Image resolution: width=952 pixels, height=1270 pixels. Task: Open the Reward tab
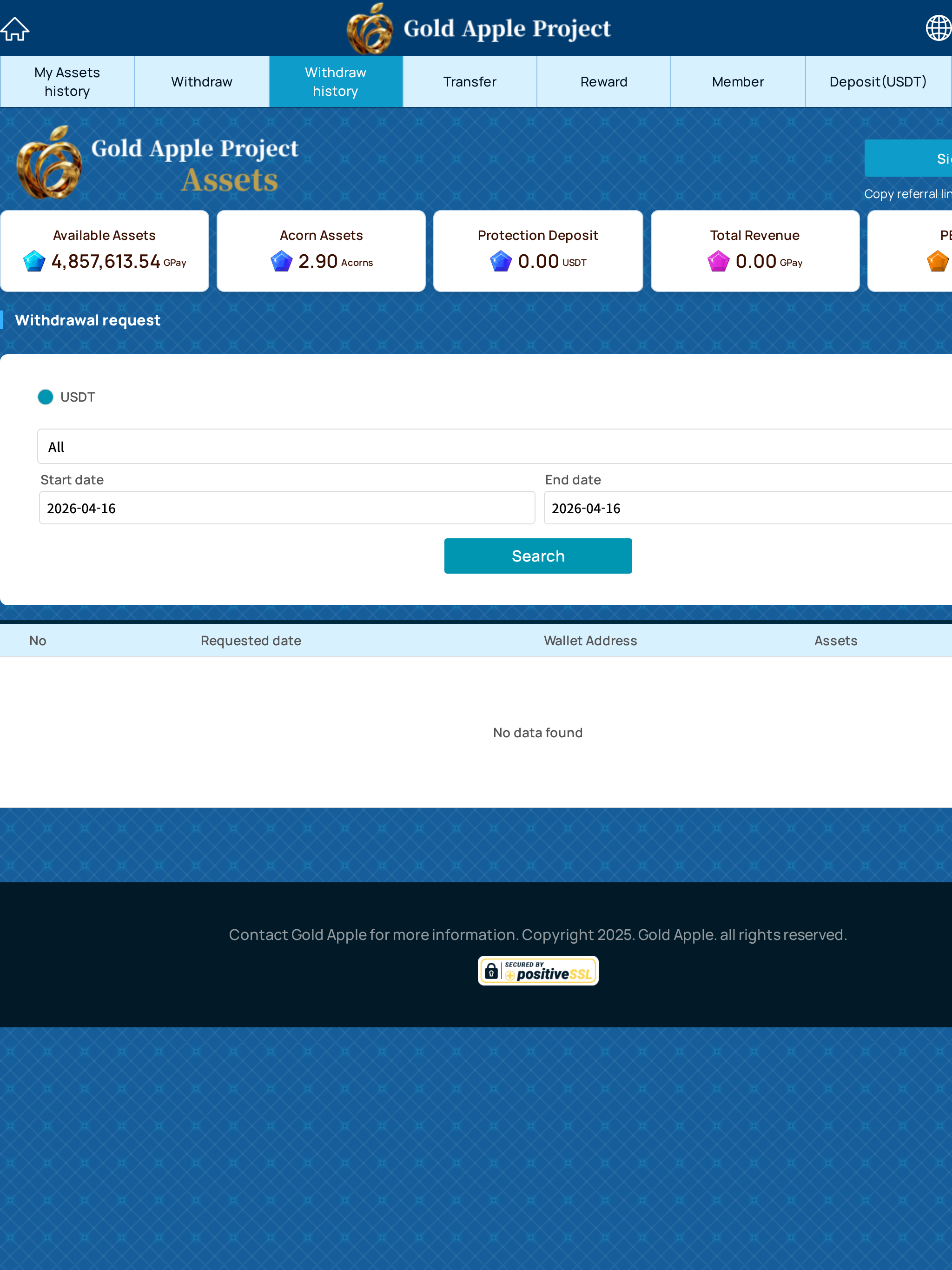click(x=603, y=81)
